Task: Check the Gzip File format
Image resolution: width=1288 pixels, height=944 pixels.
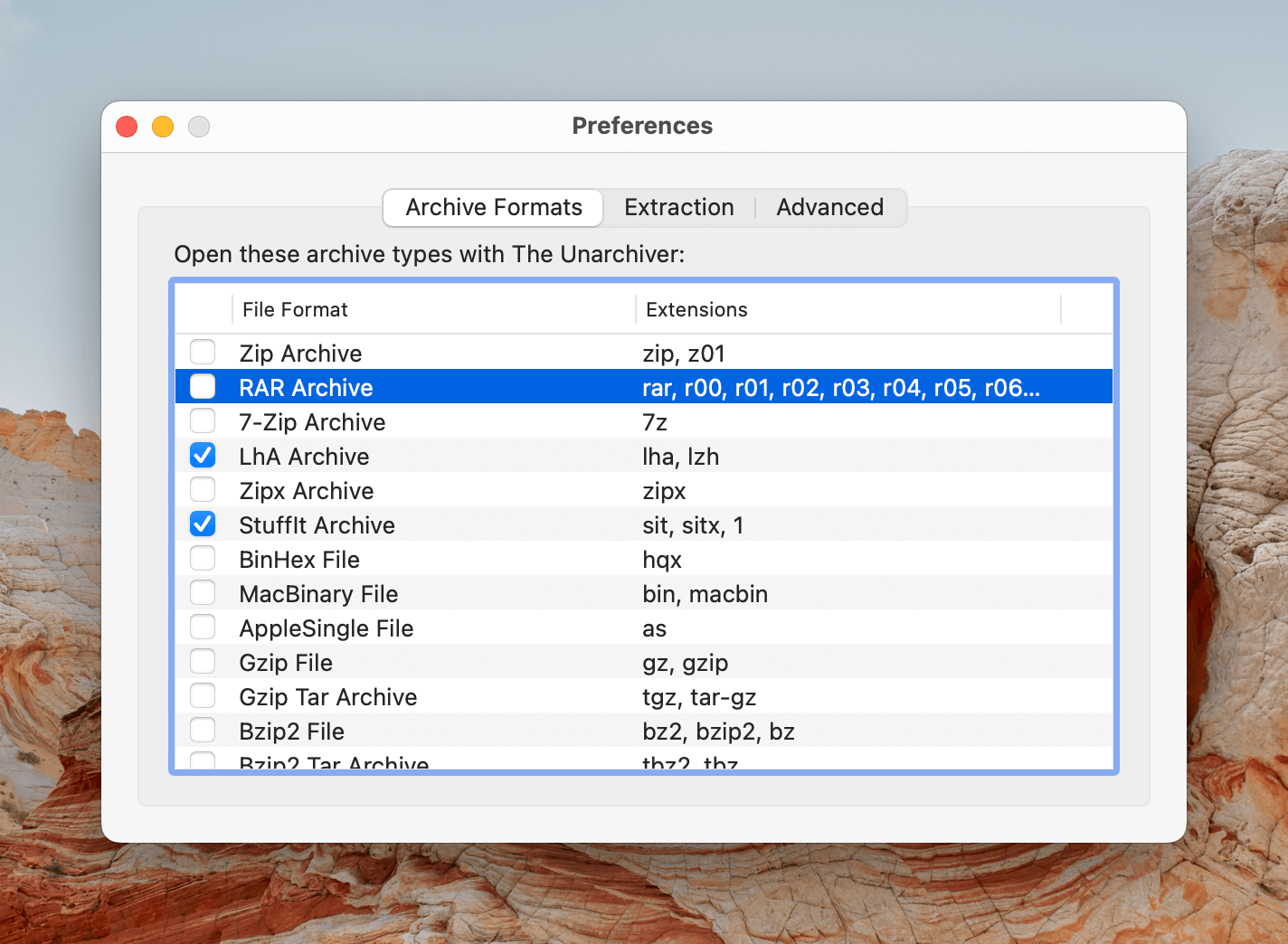Action: pos(203,661)
